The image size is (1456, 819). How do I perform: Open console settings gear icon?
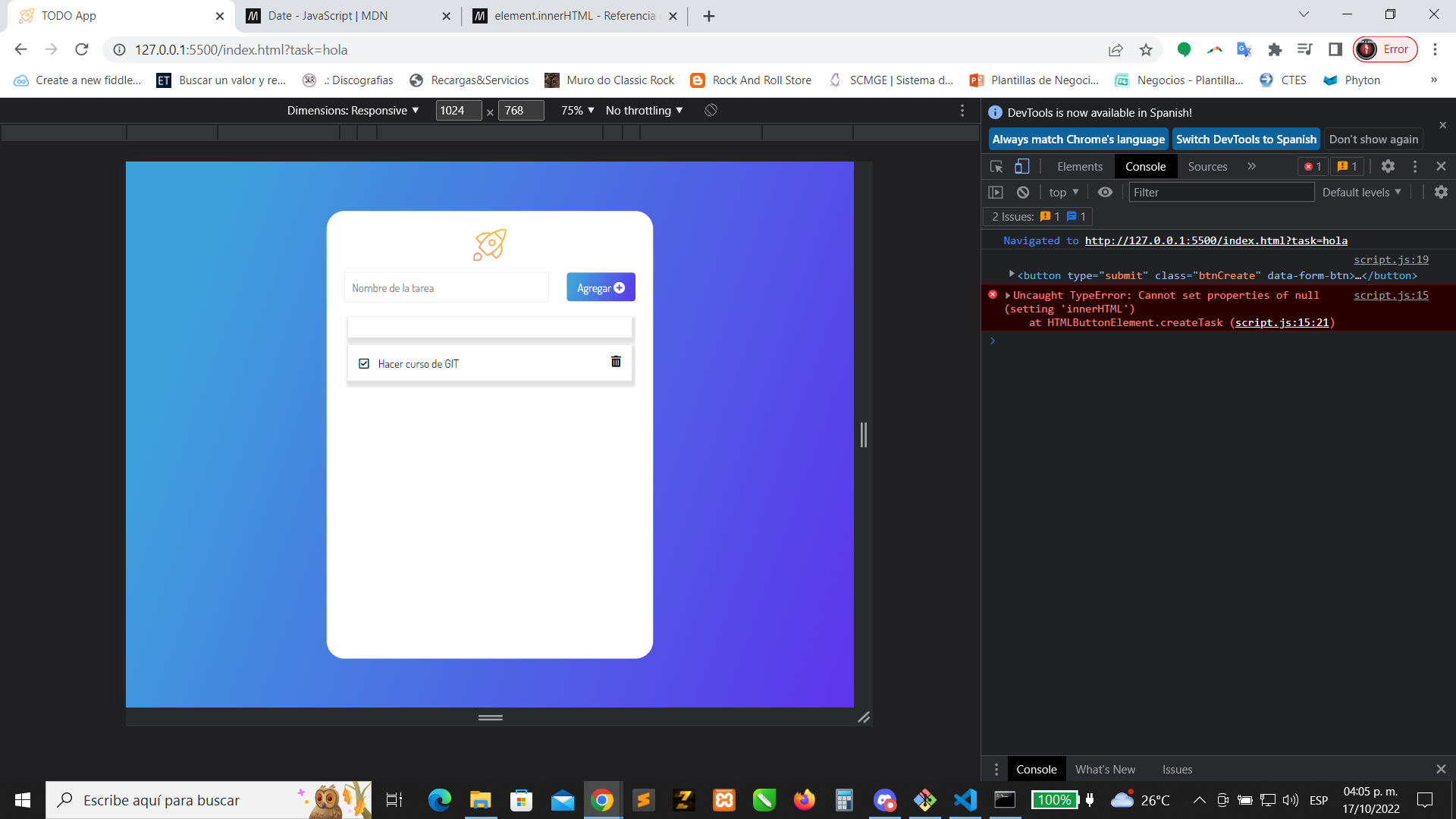(x=1441, y=193)
